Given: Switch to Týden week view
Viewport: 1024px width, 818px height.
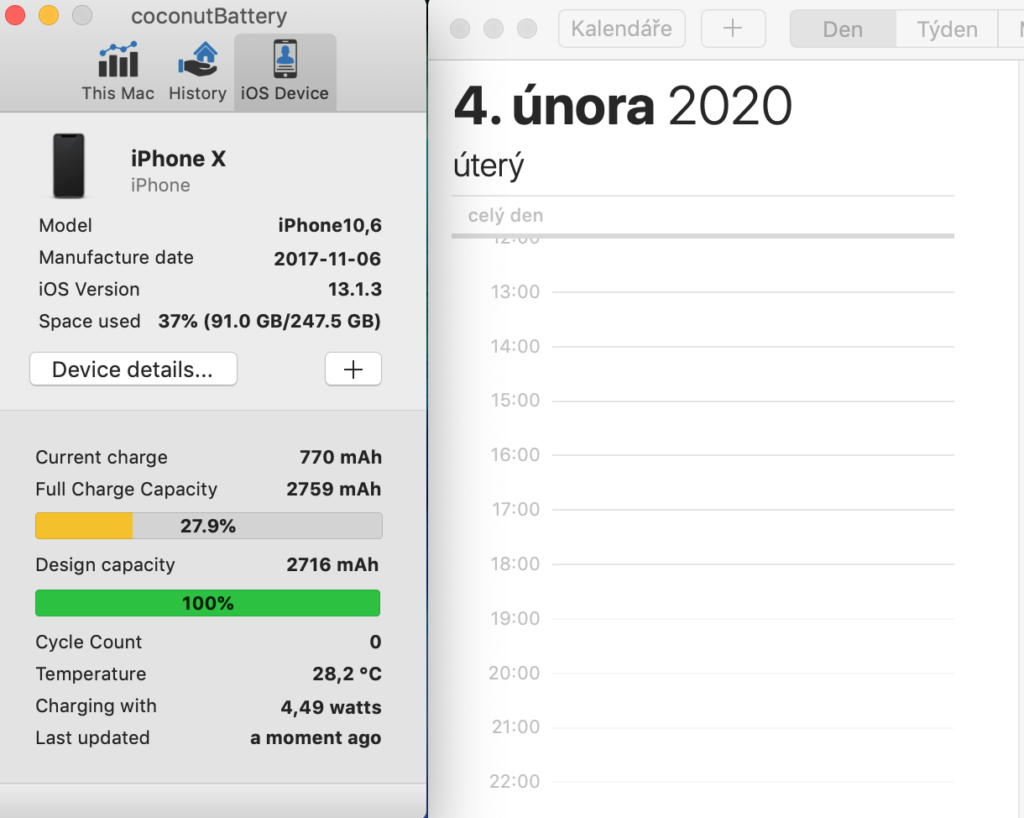Looking at the screenshot, I should [947, 30].
